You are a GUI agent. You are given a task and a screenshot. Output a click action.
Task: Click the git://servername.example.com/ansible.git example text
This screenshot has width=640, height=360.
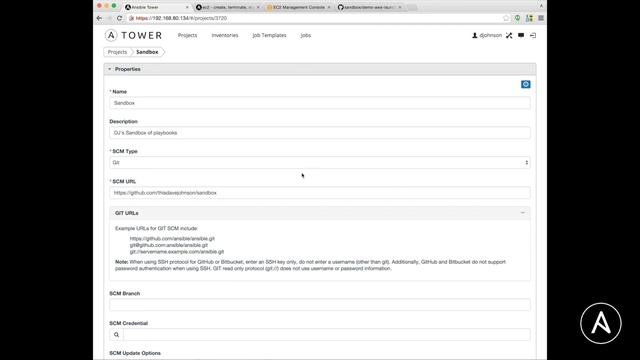(x=177, y=251)
